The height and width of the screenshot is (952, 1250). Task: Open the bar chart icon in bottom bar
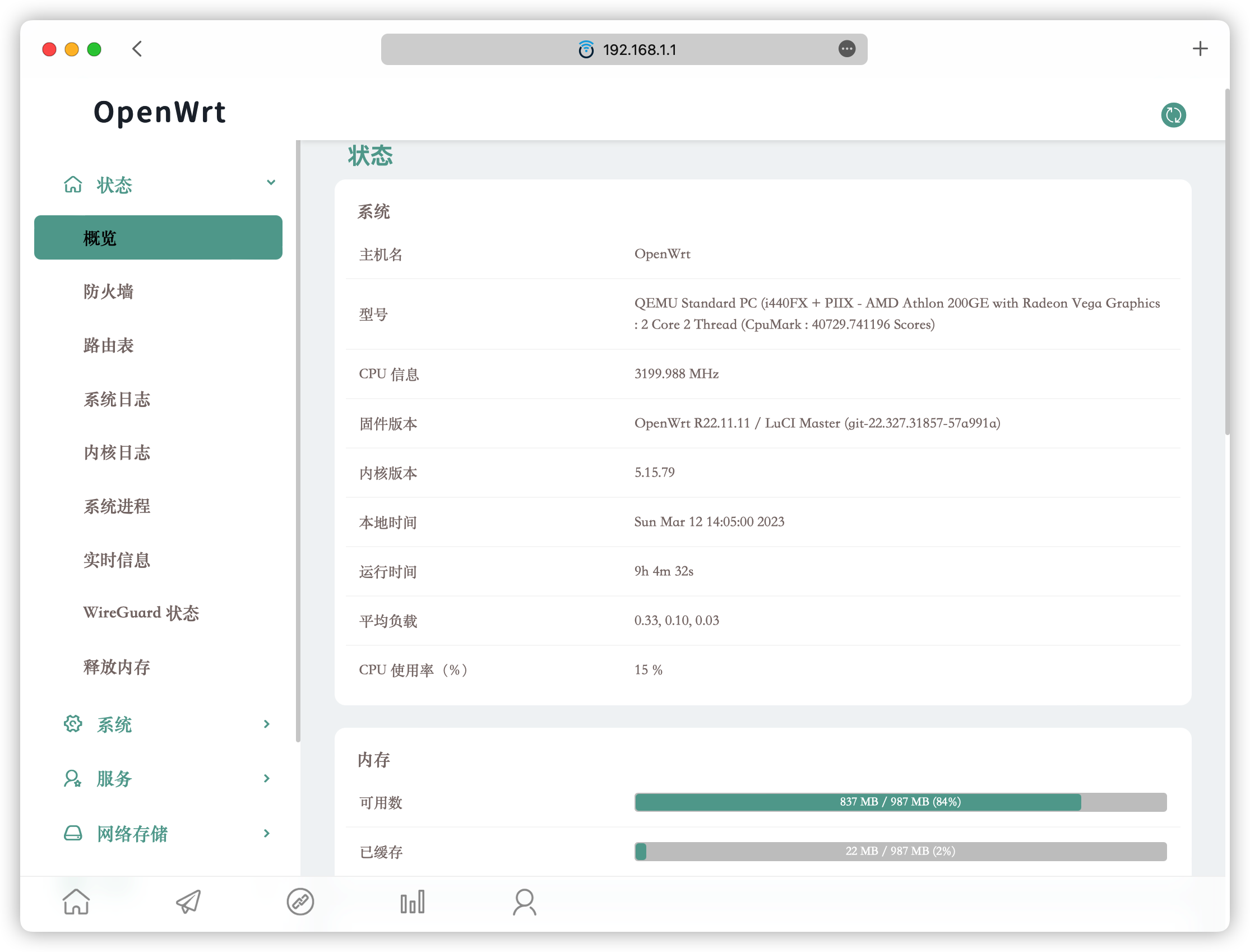coord(413,902)
